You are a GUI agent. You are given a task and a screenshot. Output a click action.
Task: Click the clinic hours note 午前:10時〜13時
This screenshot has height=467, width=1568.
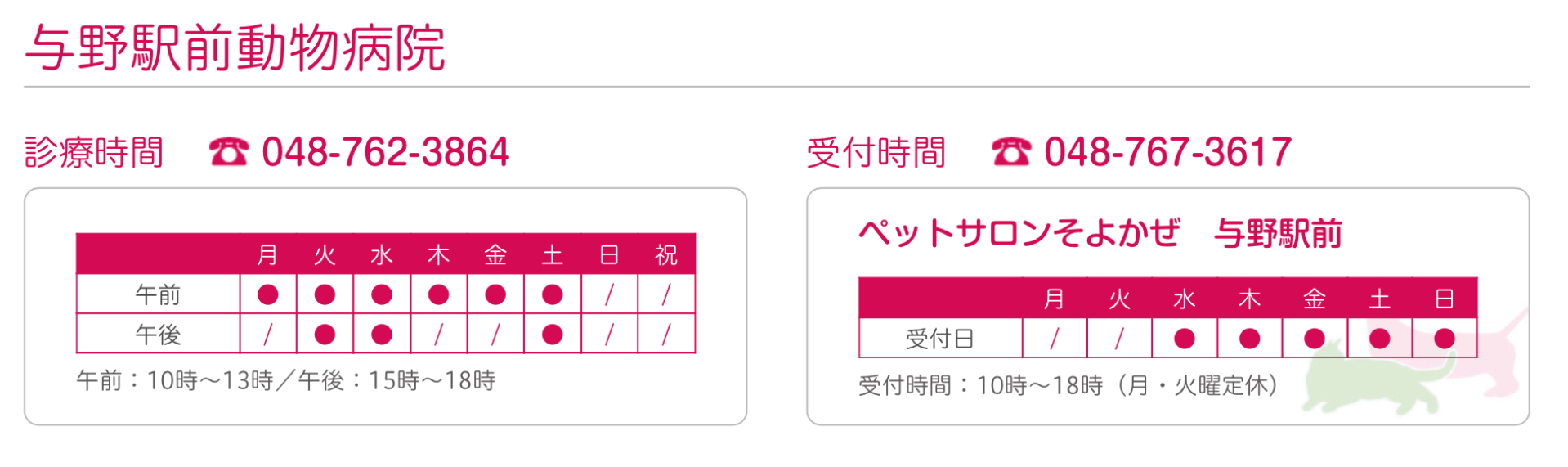pos(175,381)
